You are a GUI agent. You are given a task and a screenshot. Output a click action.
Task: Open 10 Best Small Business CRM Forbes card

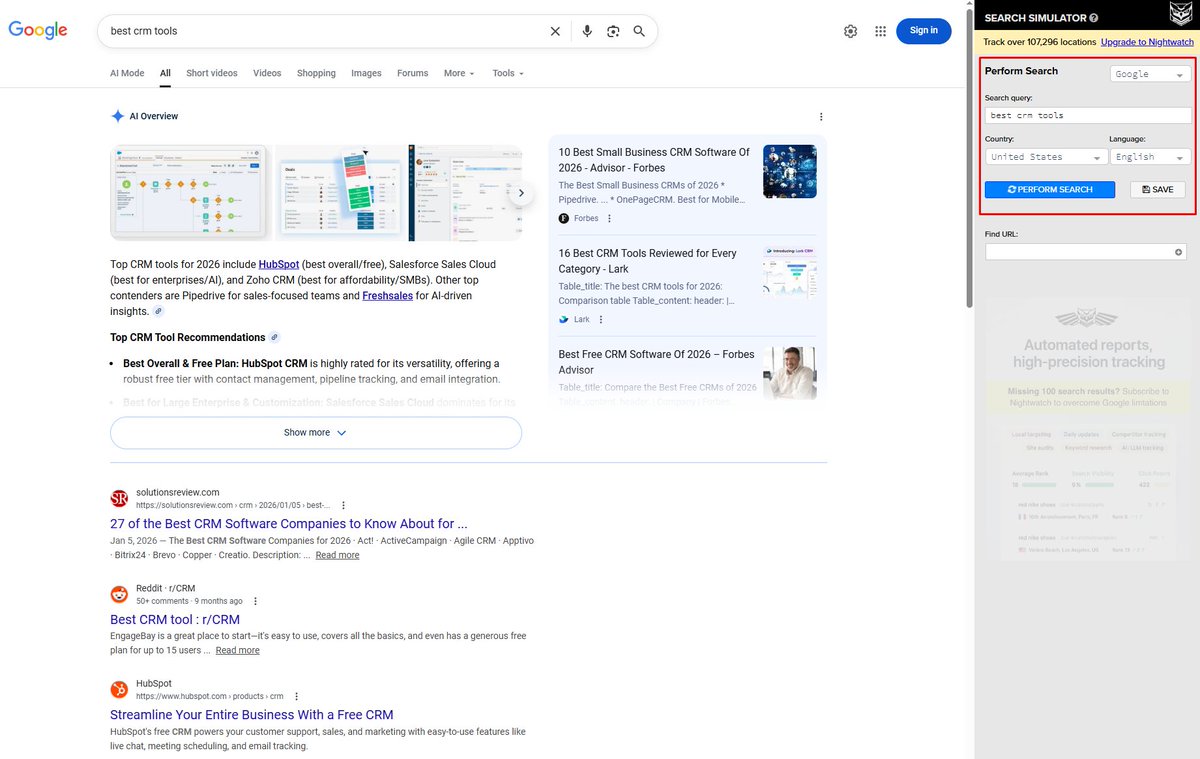(654, 160)
